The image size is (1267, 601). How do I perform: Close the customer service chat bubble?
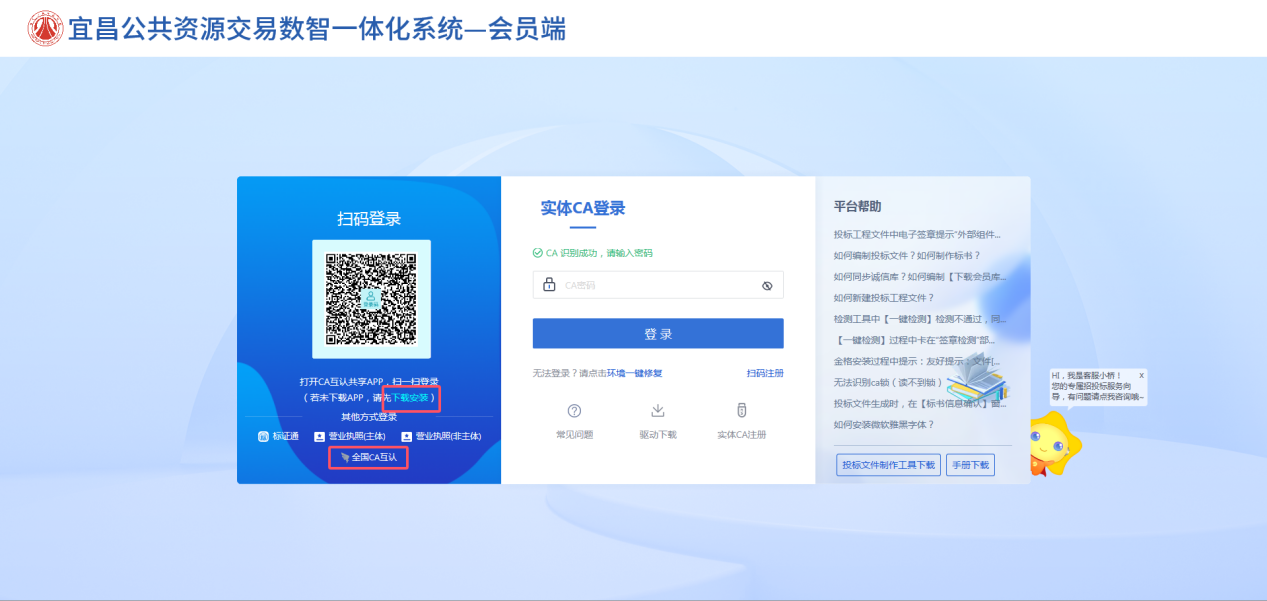[1141, 375]
